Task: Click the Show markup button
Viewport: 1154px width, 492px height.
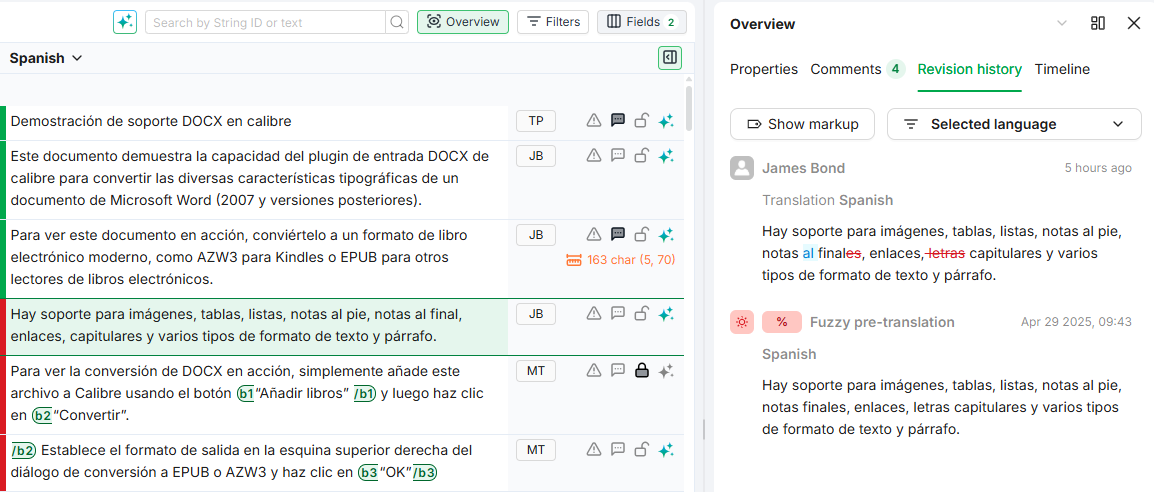Action: click(x=802, y=124)
